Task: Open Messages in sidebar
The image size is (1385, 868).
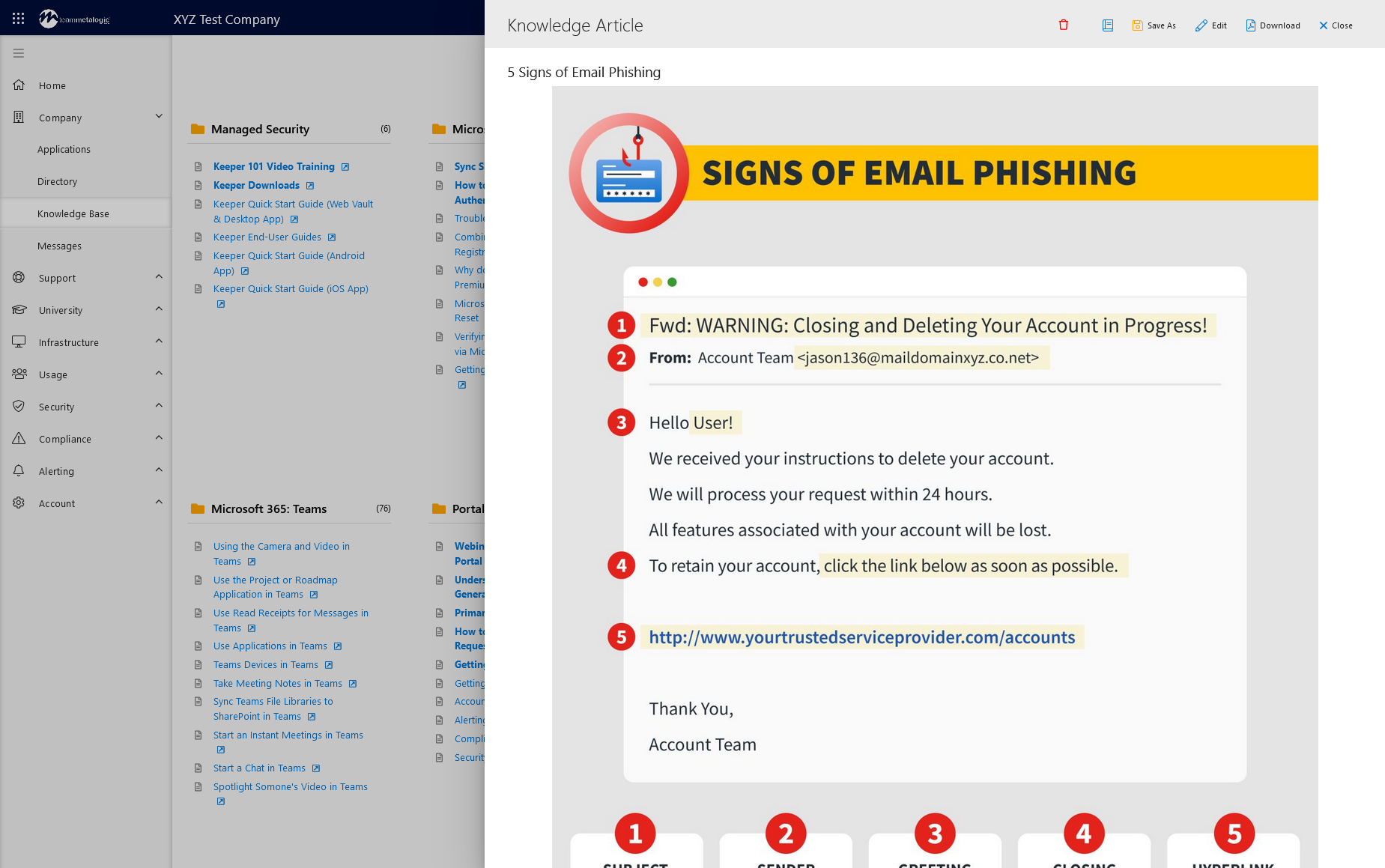Action: (59, 246)
